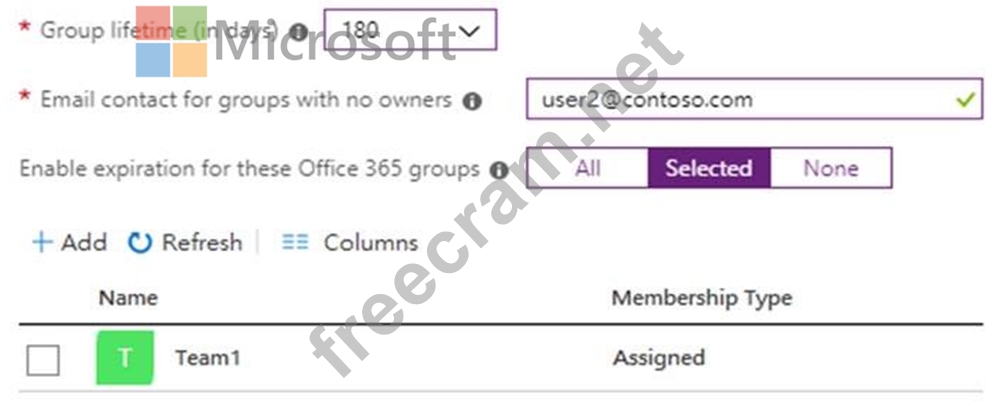Sort by the Name column header

point(127,297)
